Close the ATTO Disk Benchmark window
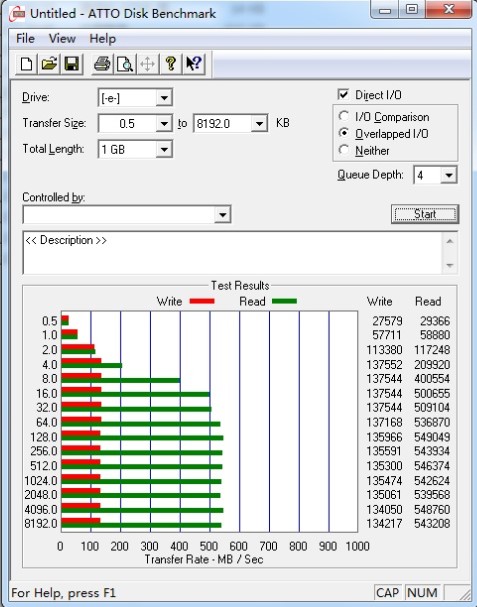Screen dimensions: 477x607 tap(449, 10)
